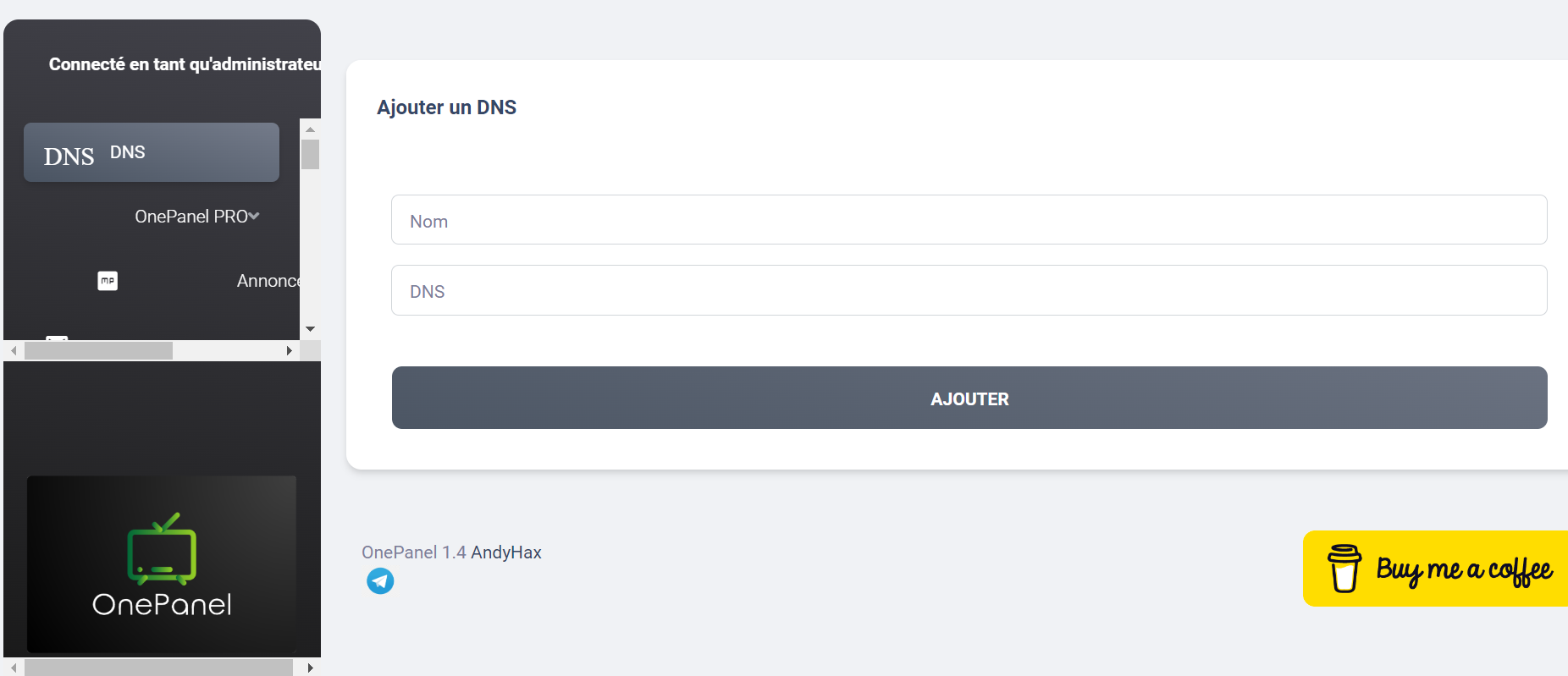Click the serif DNS icon in sidebar
Screen dimensions: 1568x676
click(69, 157)
